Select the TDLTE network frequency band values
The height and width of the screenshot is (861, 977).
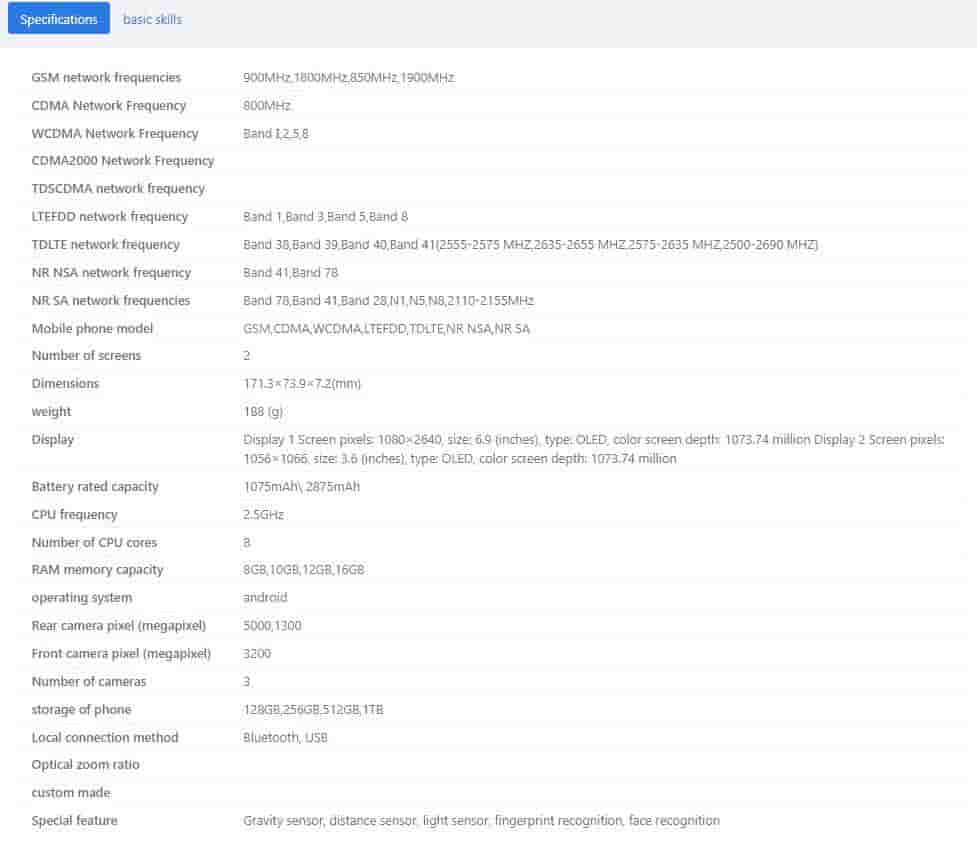pyautogui.click(x=530, y=244)
